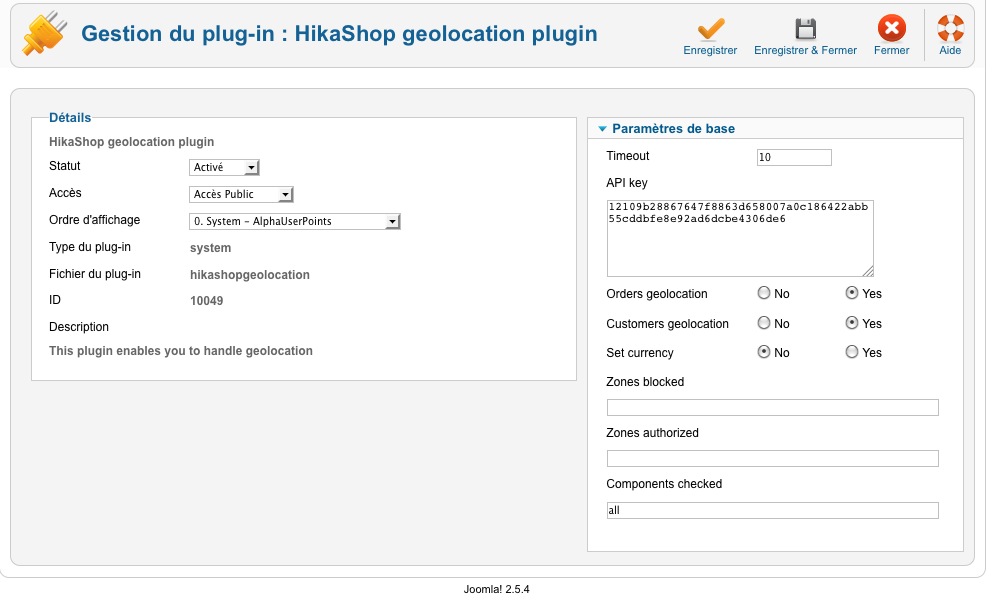Click the Components checked label
This screenshot has height=608, width=992.
pos(664,483)
